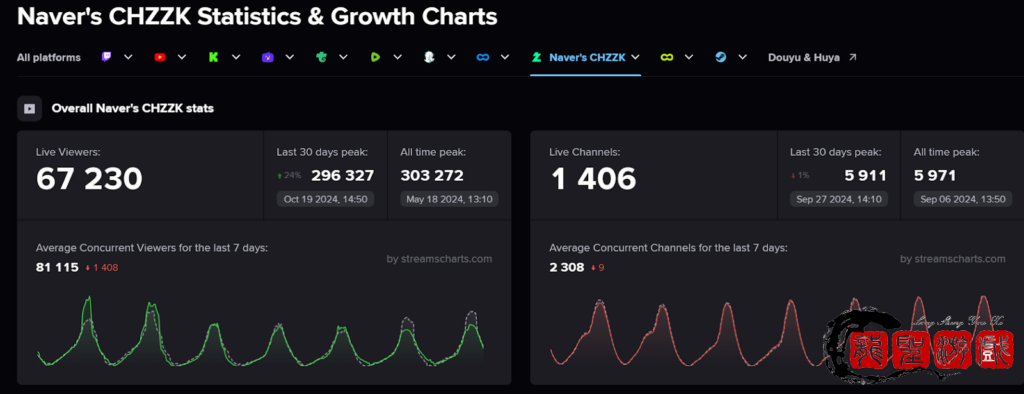Open the green Trovo platform icon
The height and width of the screenshot is (394, 1024).
[x=321, y=57]
